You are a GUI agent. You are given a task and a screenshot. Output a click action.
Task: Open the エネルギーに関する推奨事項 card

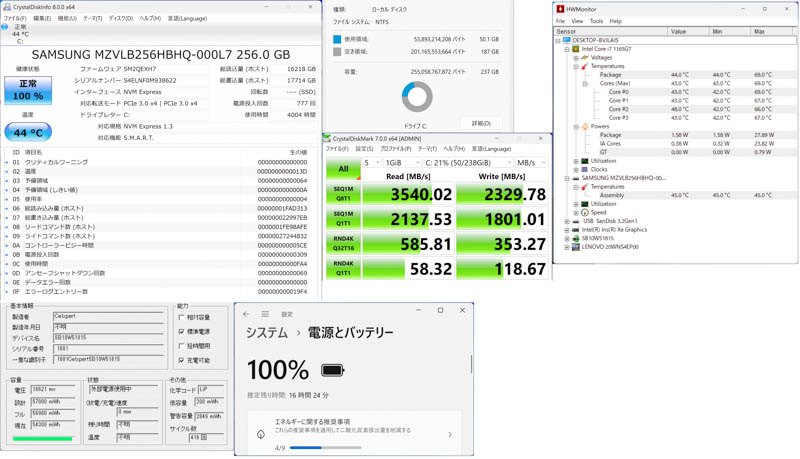[x=355, y=434]
